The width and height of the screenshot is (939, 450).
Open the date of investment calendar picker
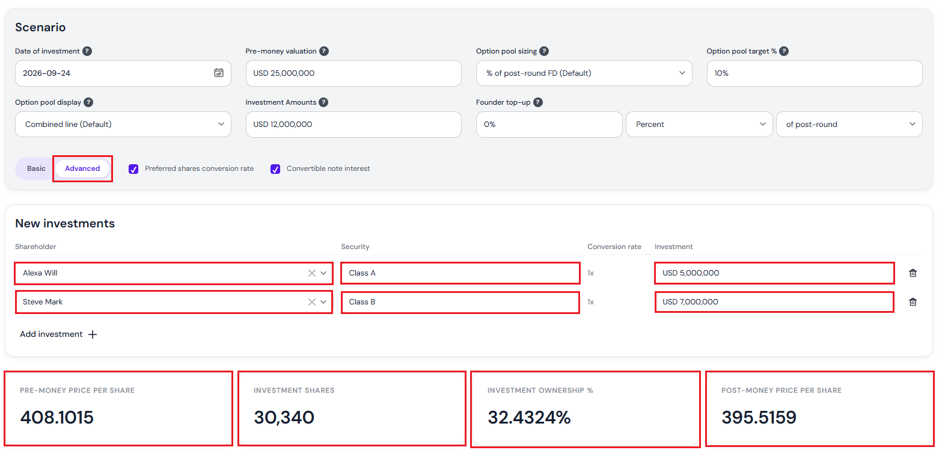point(219,73)
